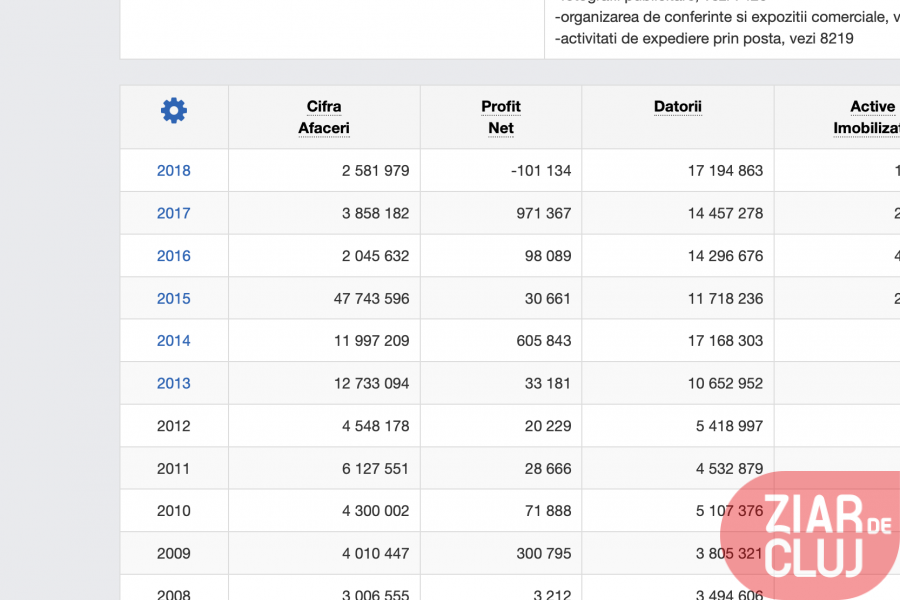Image resolution: width=900 pixels, height=600 pixels.
Task: Click the Ziar de Cluj logo
Action: coord(811,535)
